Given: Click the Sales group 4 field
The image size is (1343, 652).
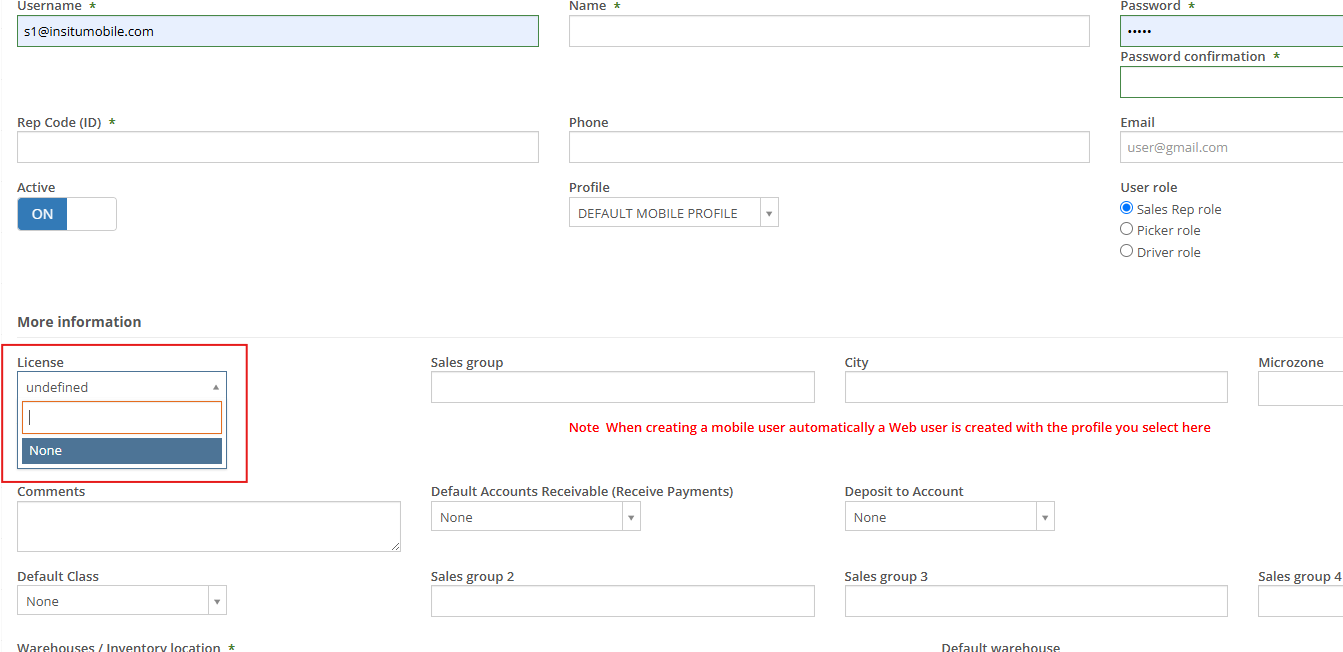Looking at the screenshot, I should coord(1300,601).
